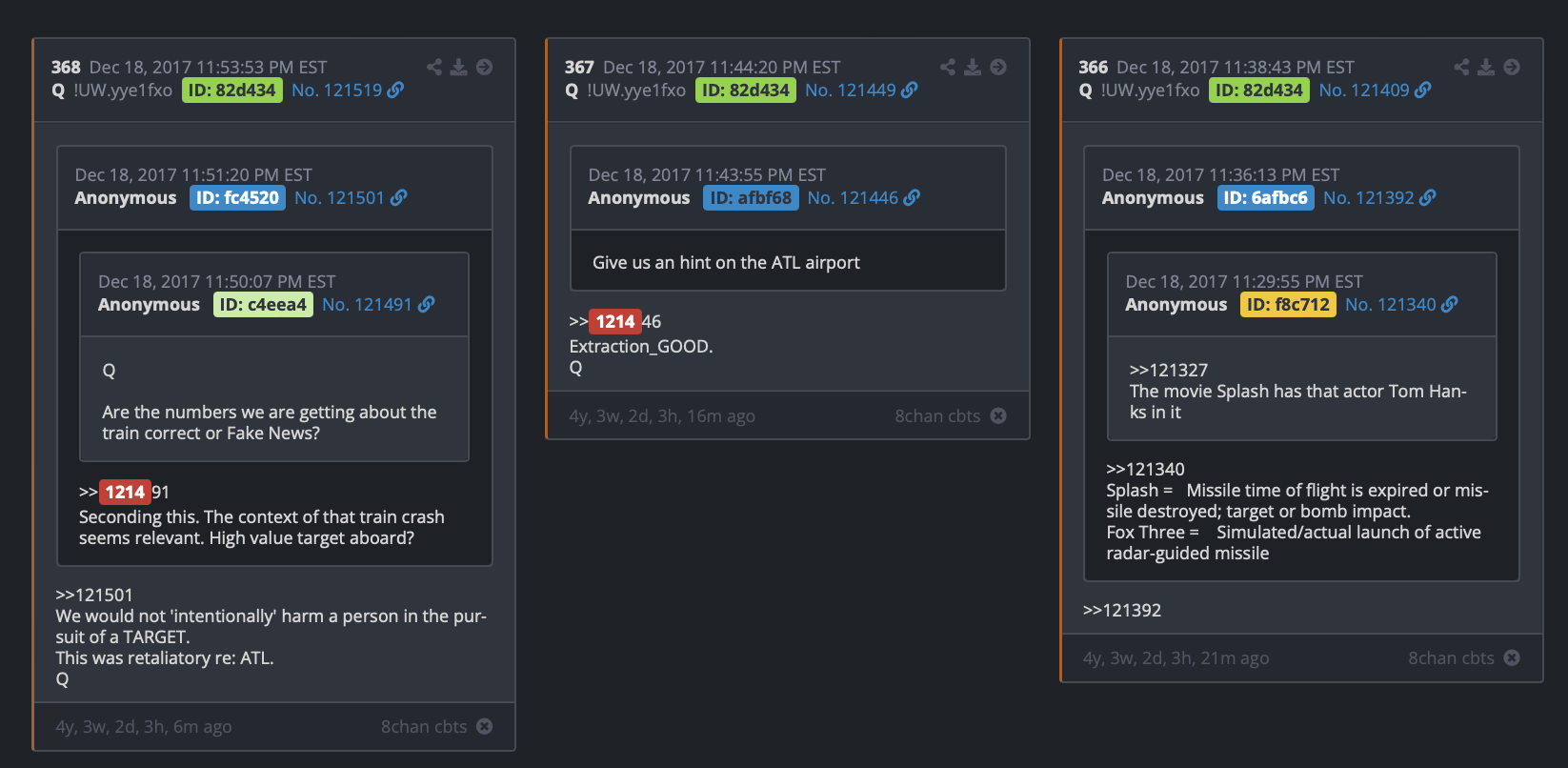Open post 367 using arrow icon
1568x768 pixels.
(x=997, y=67)
